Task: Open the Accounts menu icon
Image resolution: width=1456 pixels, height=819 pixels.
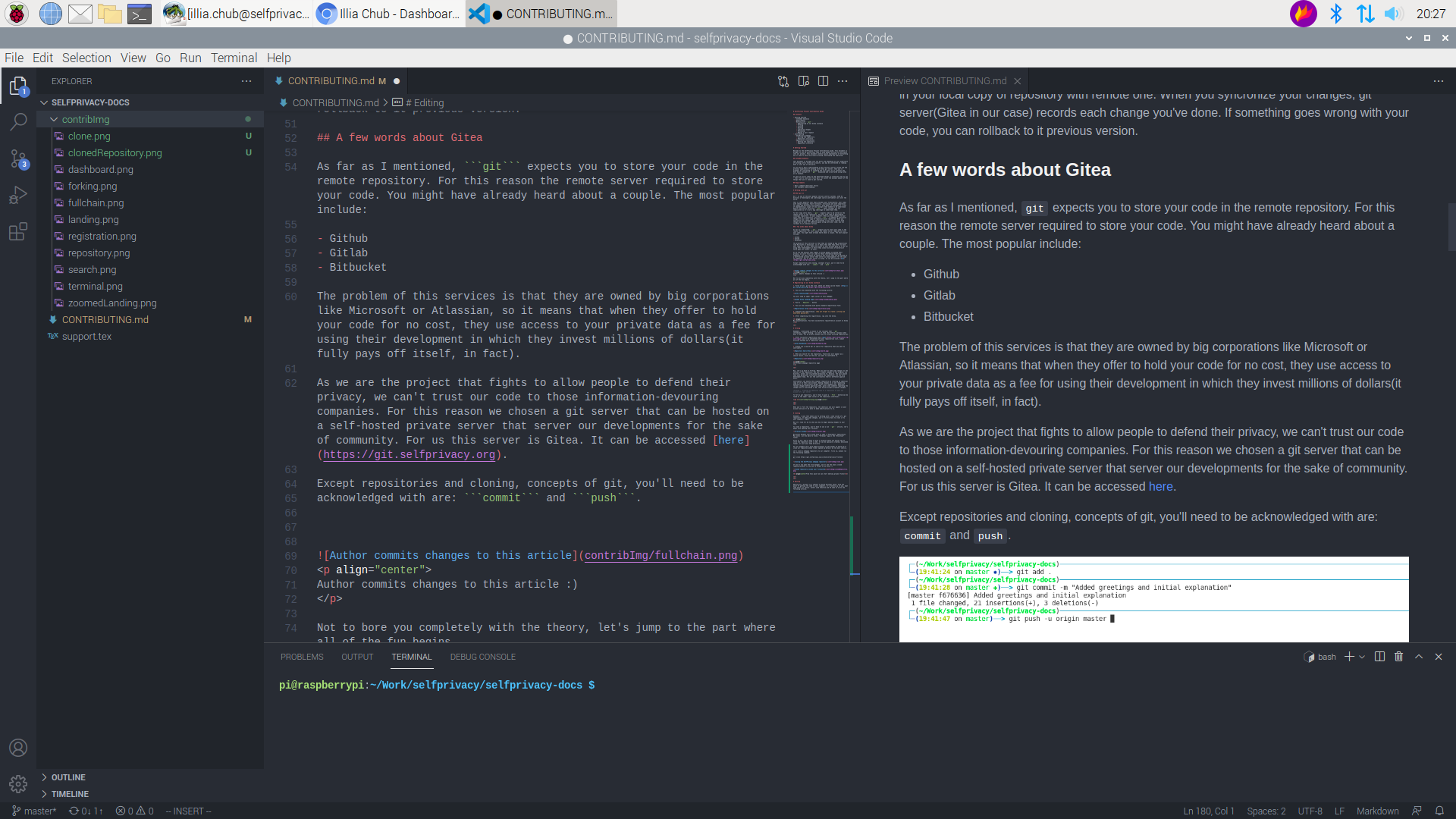Action: pyautogui.click(x=18, y=748)
